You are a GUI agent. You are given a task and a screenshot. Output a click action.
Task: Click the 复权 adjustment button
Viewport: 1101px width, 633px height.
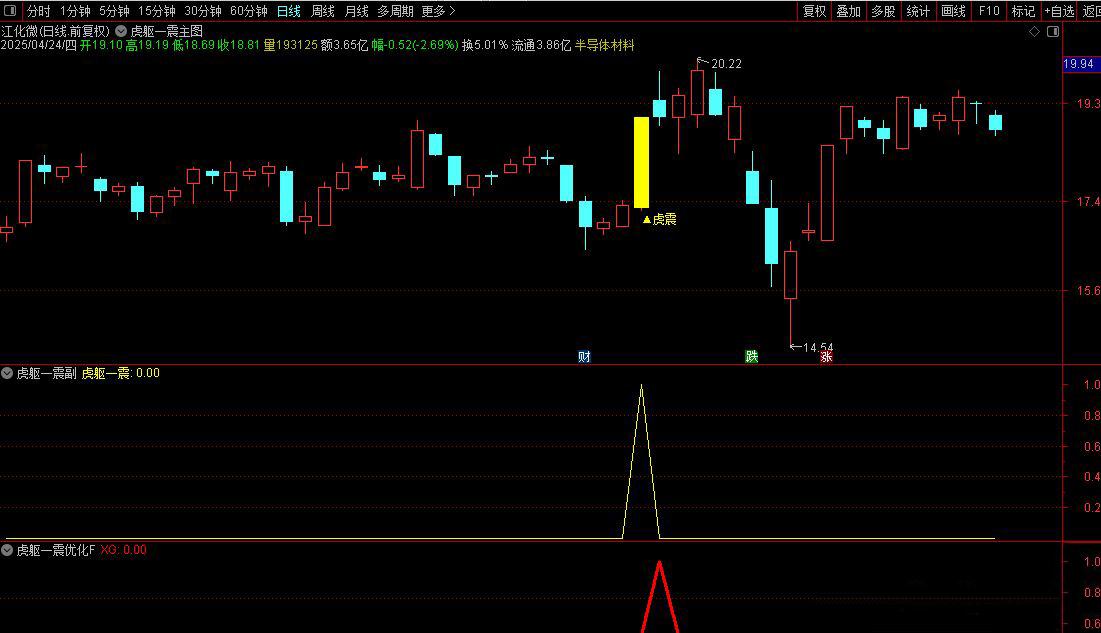coord(815,11)
